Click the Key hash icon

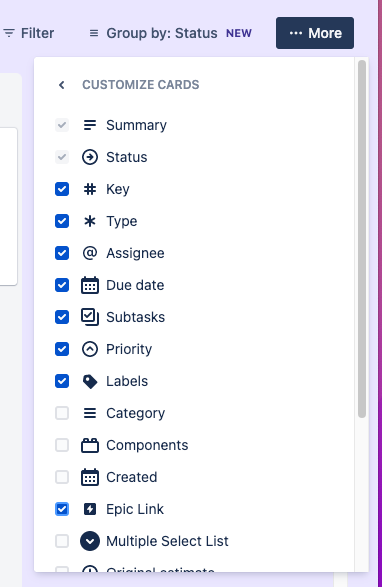click(90, 189)
